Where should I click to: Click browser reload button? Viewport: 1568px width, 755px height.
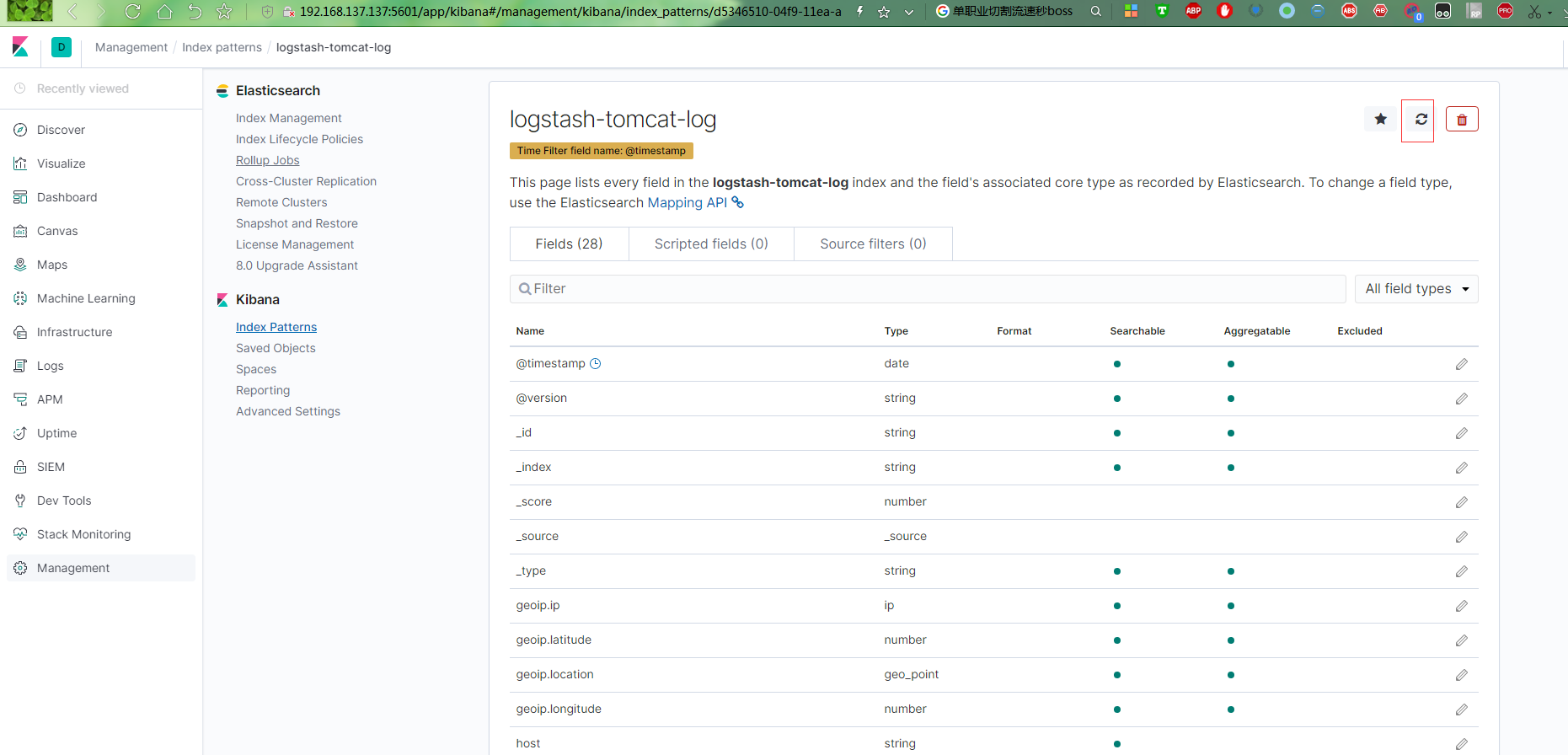coord(132,12)
